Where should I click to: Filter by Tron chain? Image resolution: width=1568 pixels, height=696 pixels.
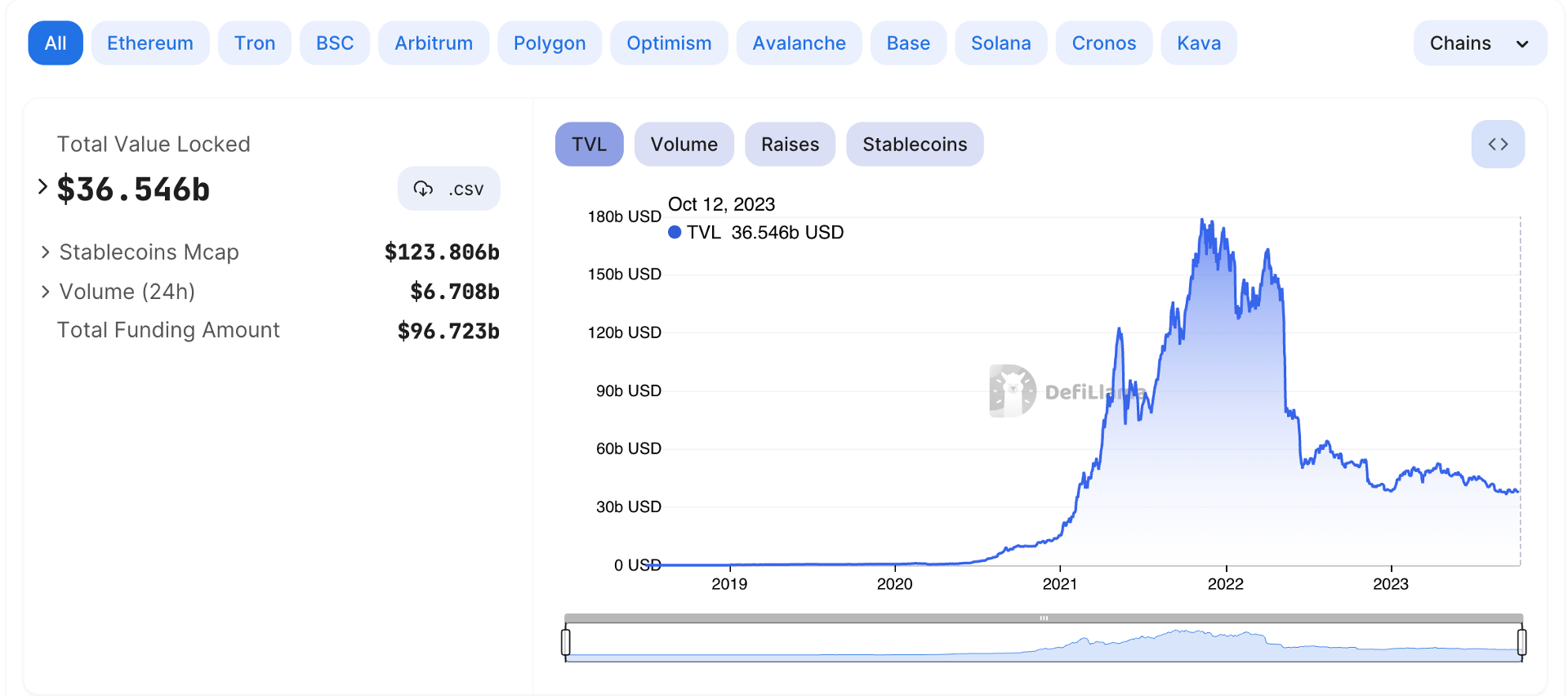[255, 43]
